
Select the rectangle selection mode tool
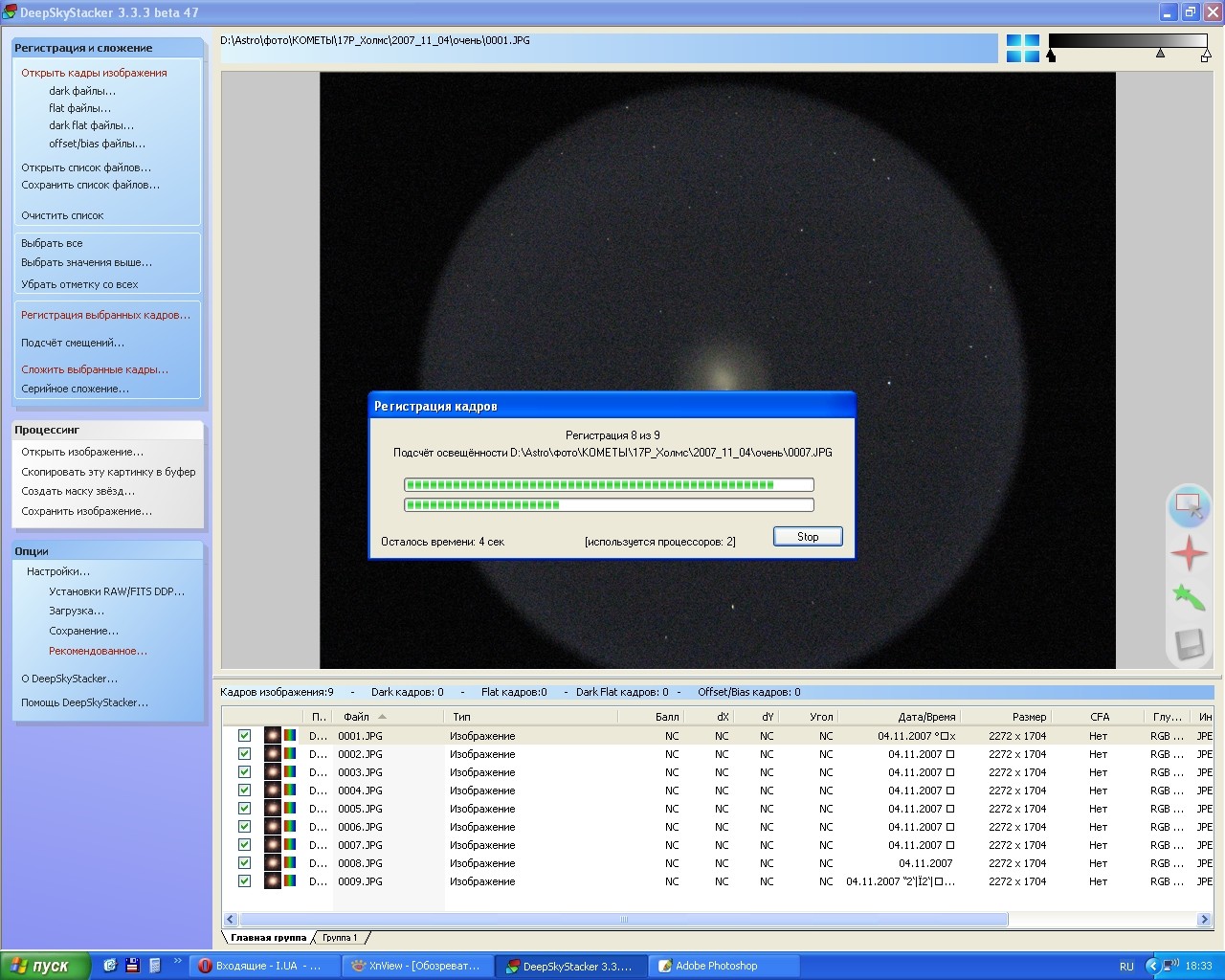(x=1189, y=505)
